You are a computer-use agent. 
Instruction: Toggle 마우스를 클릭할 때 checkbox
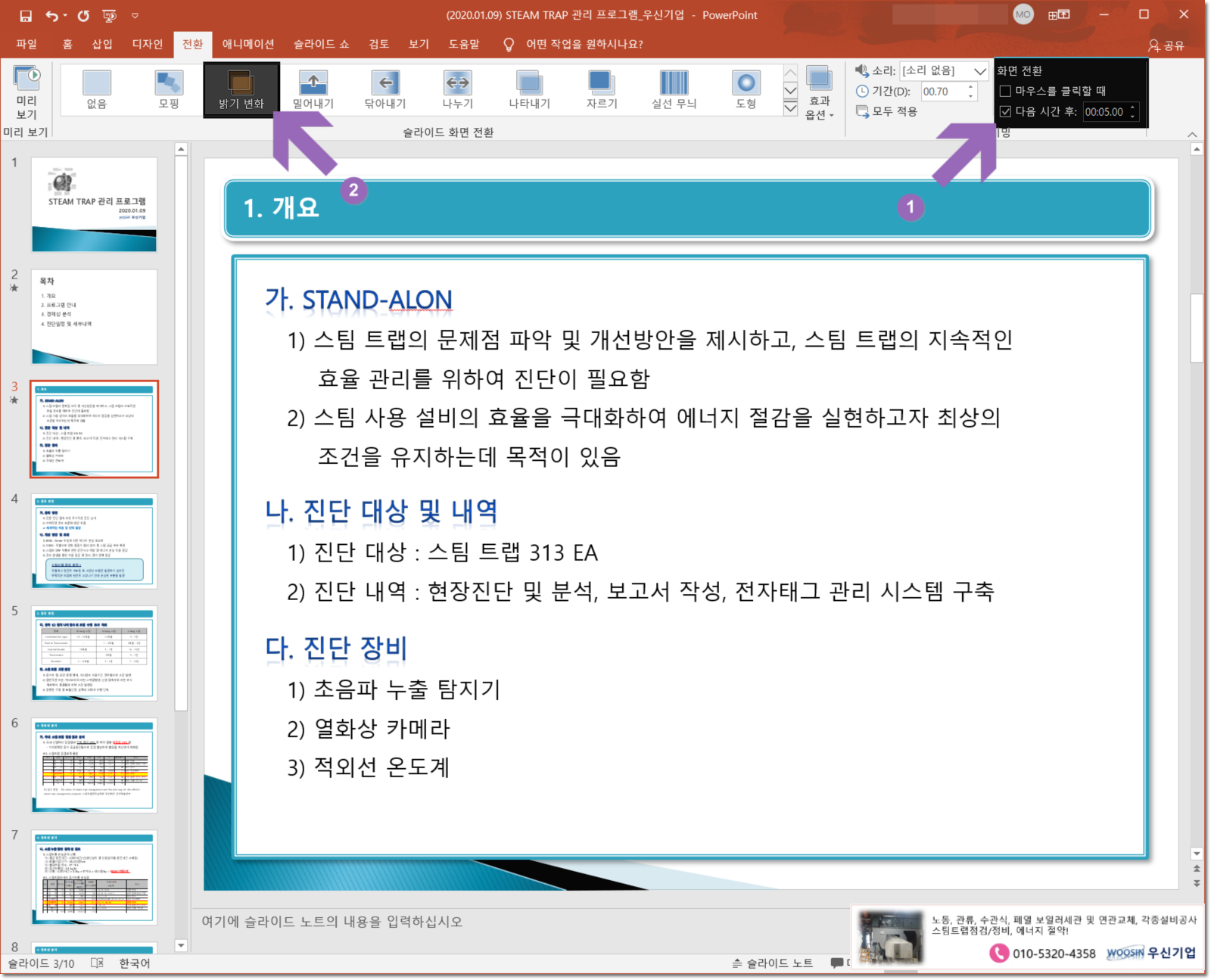tap(1005, 91)
